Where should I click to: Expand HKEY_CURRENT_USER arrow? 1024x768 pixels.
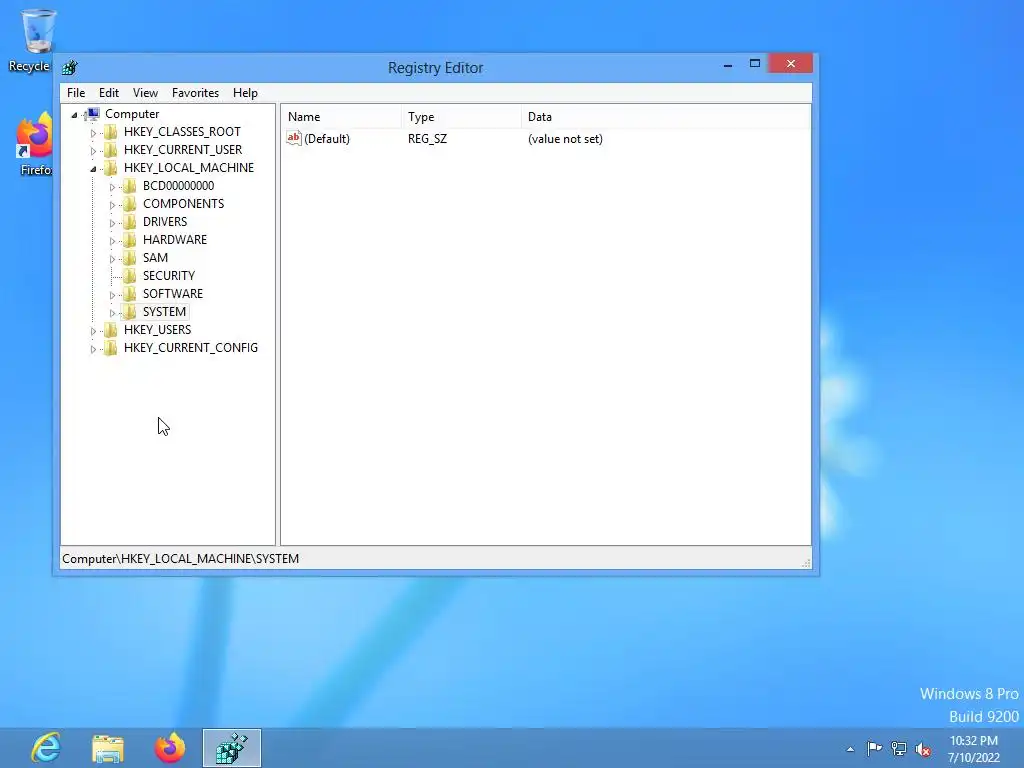[93, 151]
